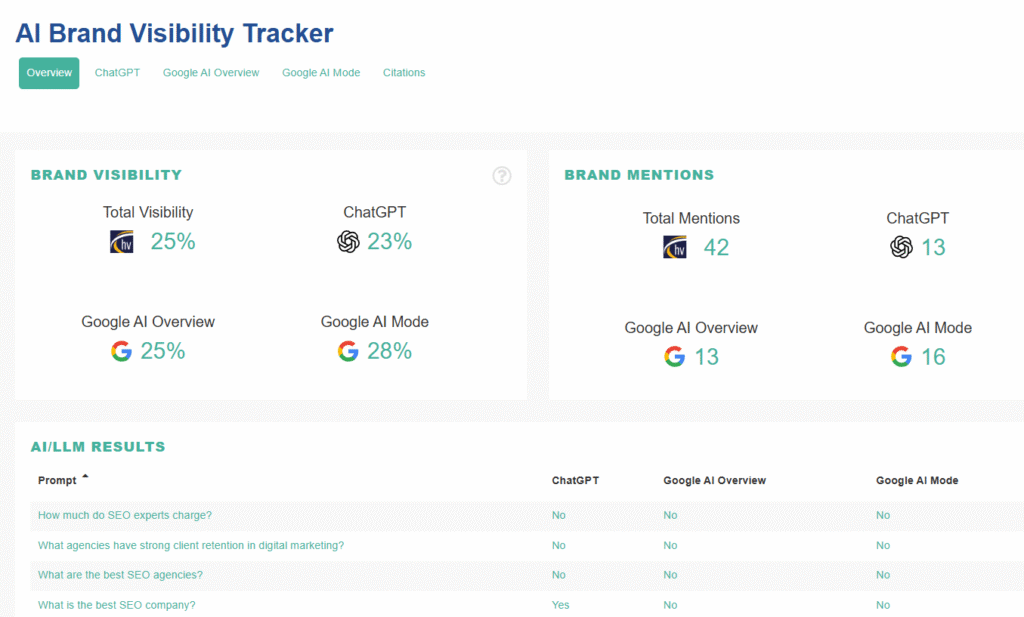Click the Google logo next to 28% AI Mode
Screen dimensions: 1024x617
coord(348,351)
